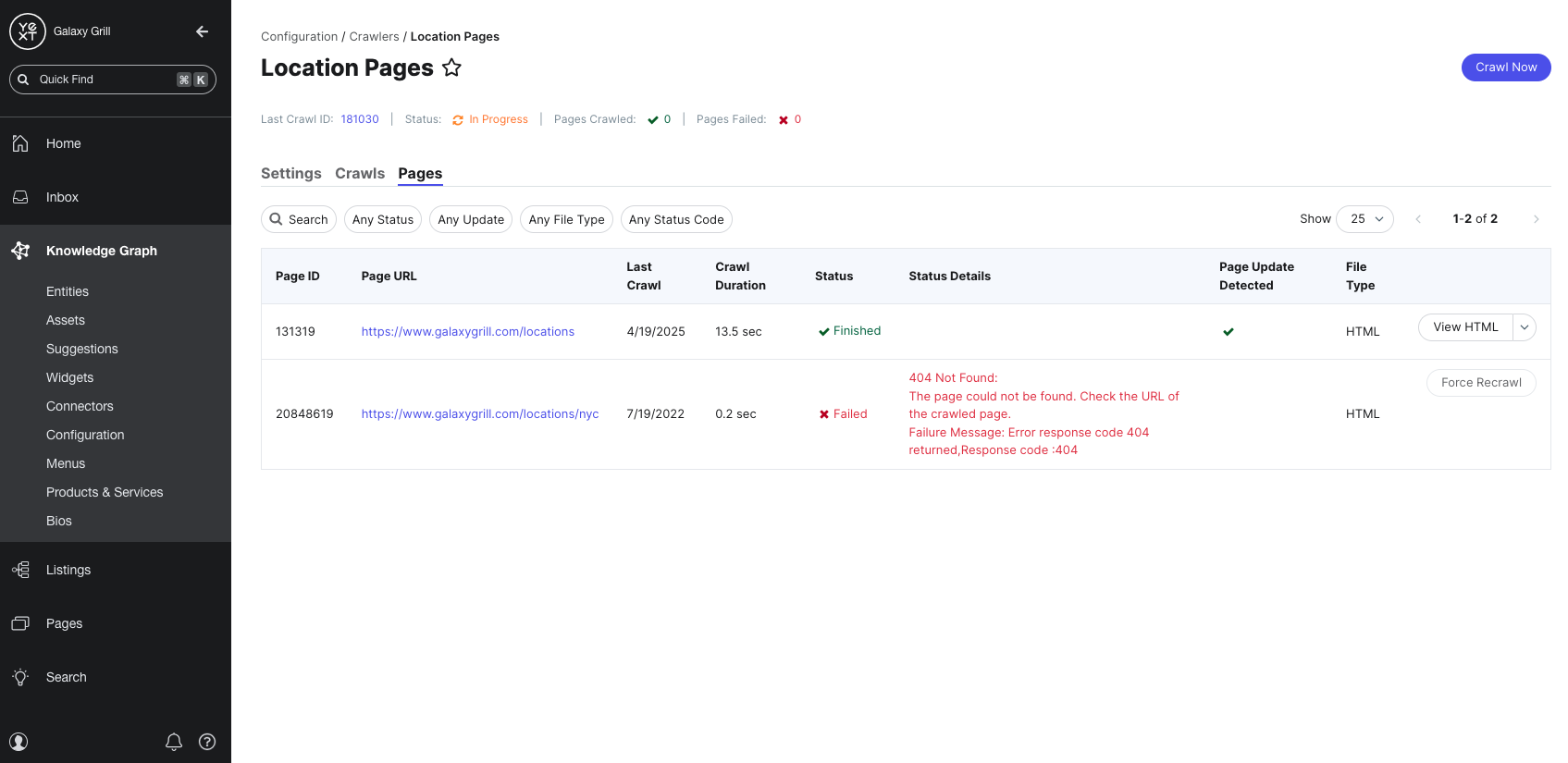Open the Any File Type filter
Screen dimensions: 1568x763
(566, 219)
